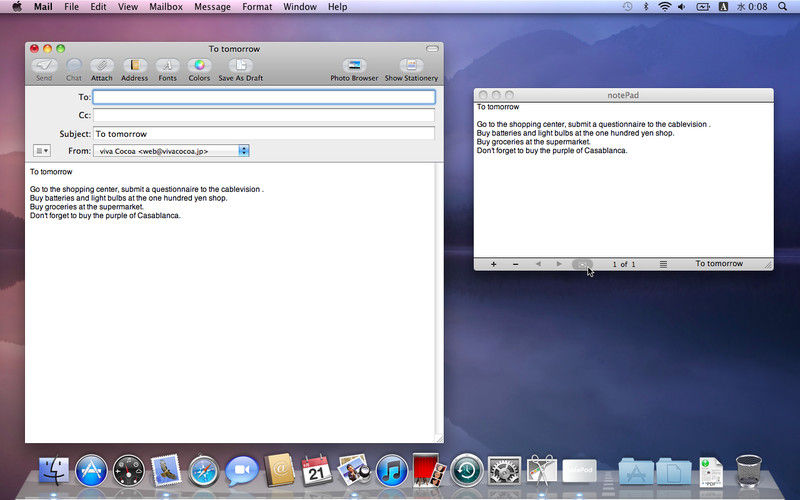Click Save As Draft icon
This screenshot has height=500, width=800.
(x=240, y=67)
